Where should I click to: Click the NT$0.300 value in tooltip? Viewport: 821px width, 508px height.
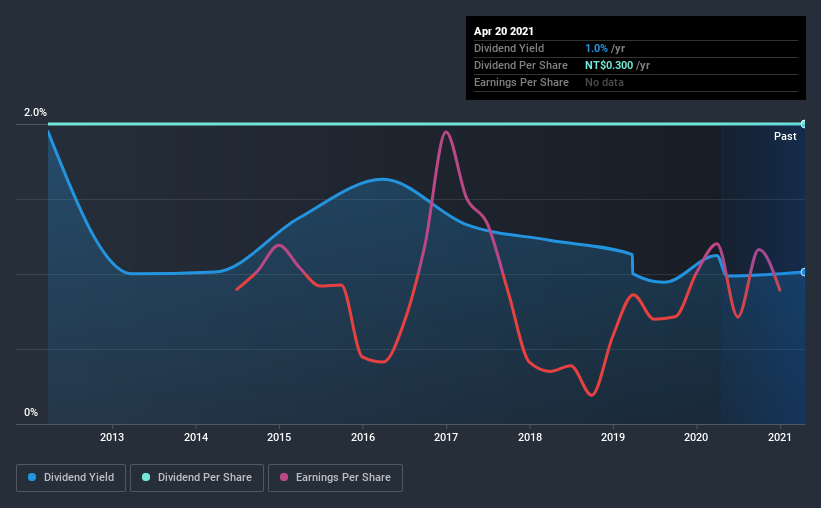(x=609, y=65)
